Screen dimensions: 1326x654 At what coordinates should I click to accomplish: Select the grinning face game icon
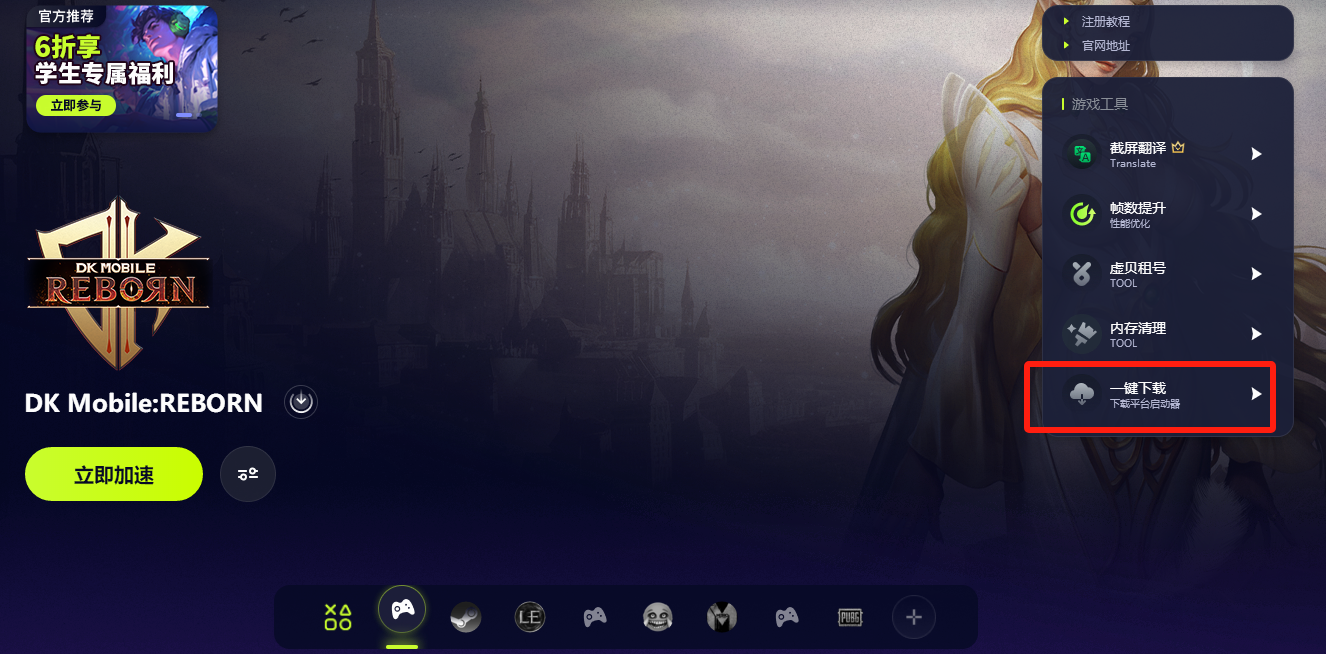(657, 617)
